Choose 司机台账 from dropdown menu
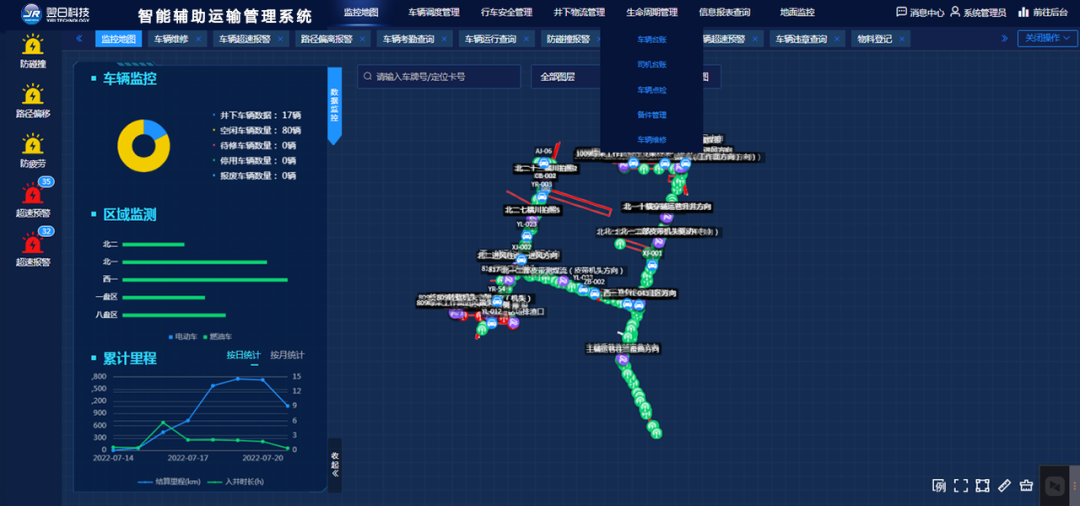The height and width of the screenshot is (506, 1080). (652, 65)
